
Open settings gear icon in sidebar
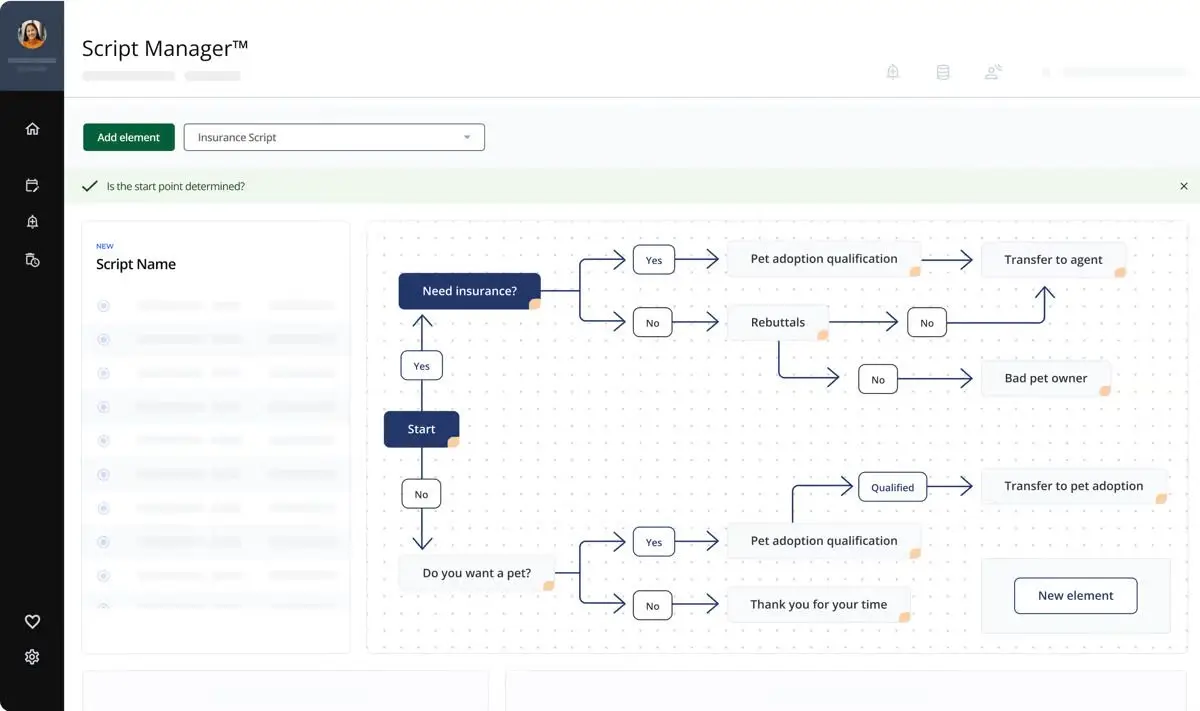coord(32,657)
